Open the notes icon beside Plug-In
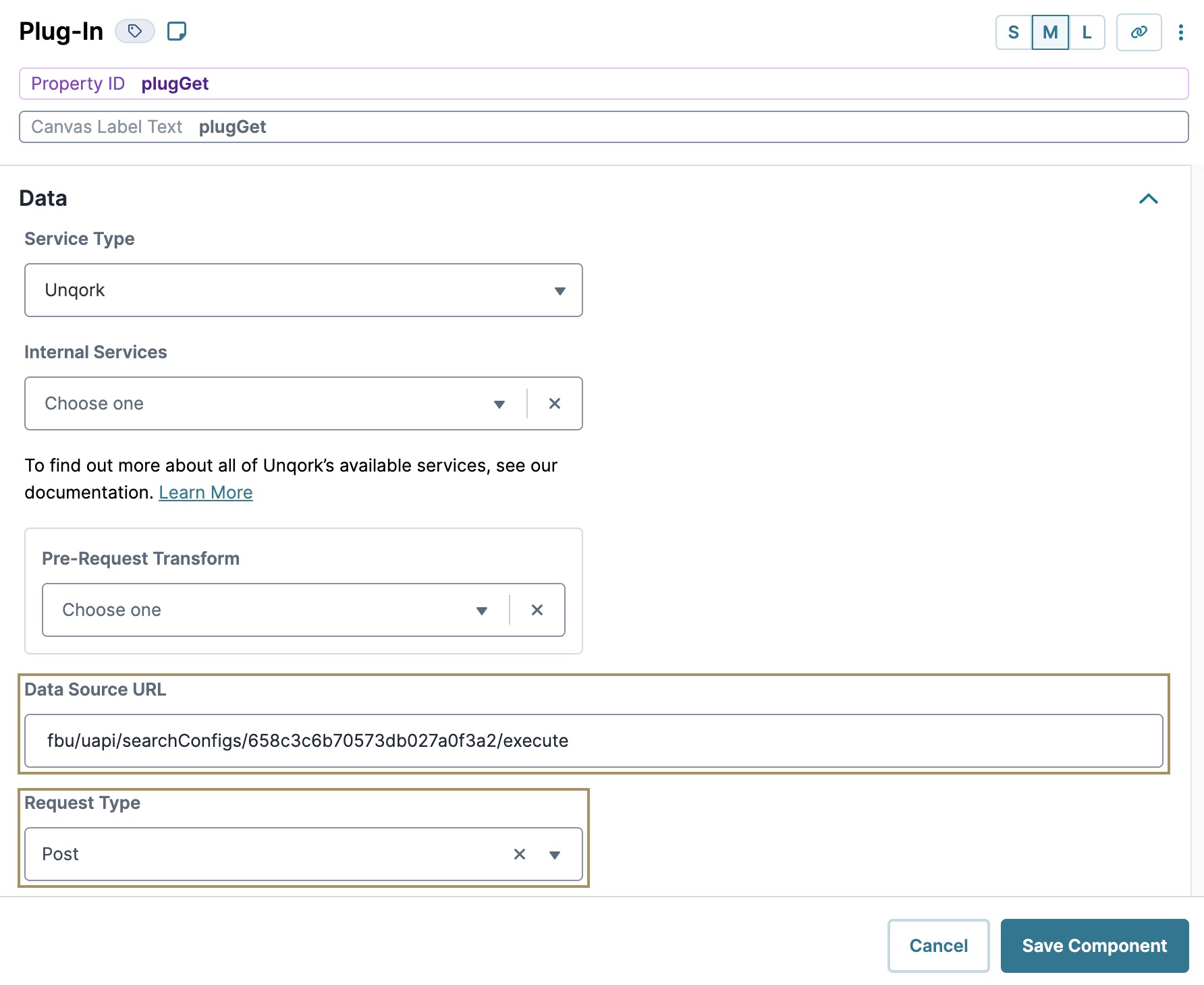1204x985 pixels. (177, 31)
